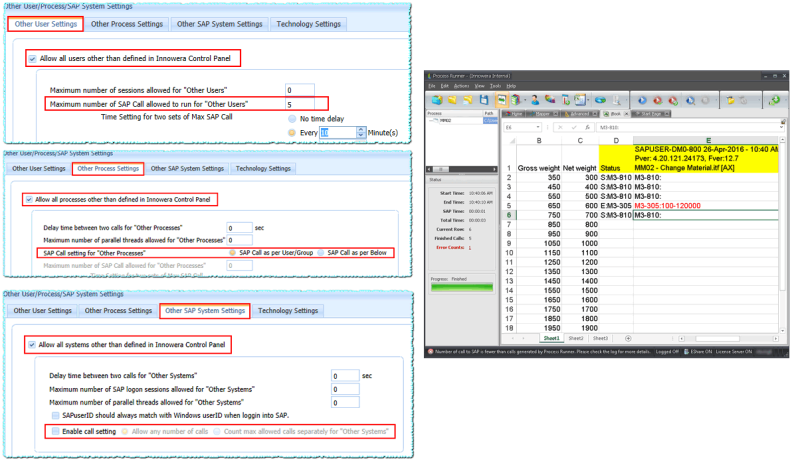Click the floppy disk Save icon in Process Runner toolbar
This screenshot has width=792, height=463.
[484, 100]
